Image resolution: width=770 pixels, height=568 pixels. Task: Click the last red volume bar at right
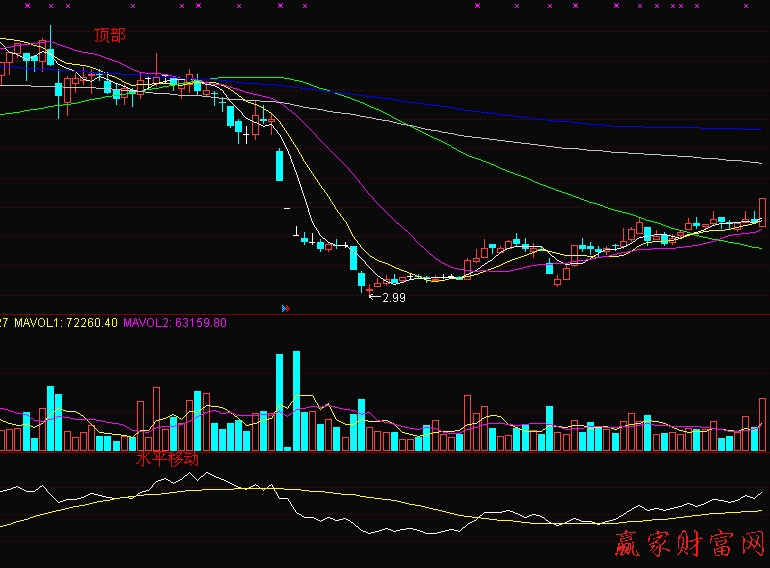click(762, 420)
